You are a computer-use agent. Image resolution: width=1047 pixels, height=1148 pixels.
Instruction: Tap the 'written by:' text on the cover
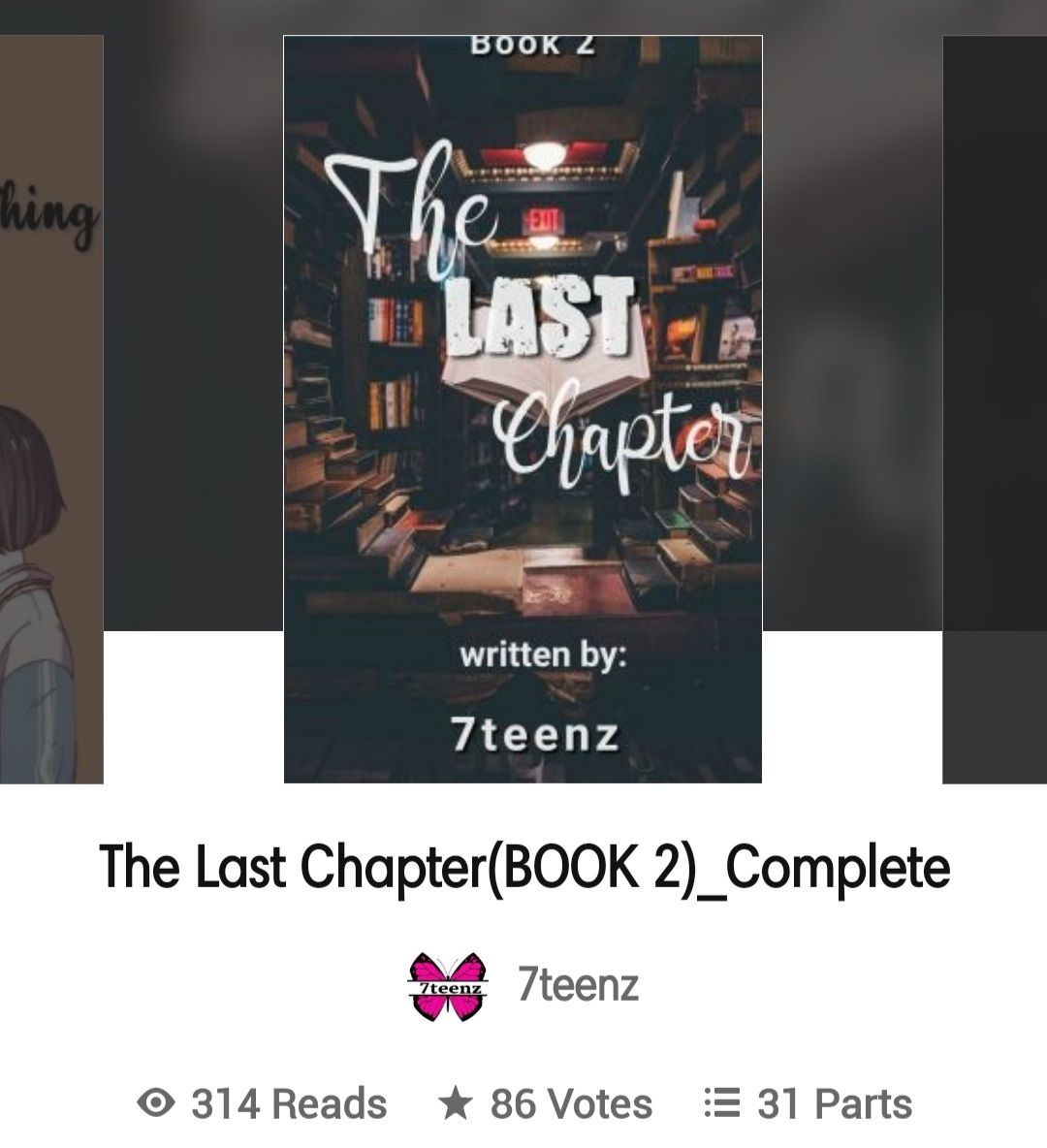pos(543,654)
